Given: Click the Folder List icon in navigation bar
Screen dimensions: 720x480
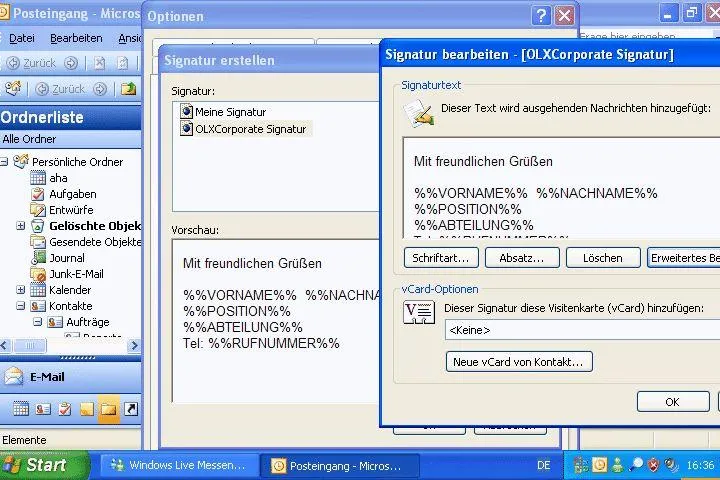Looking at the screenshot, I should point(109,409).
